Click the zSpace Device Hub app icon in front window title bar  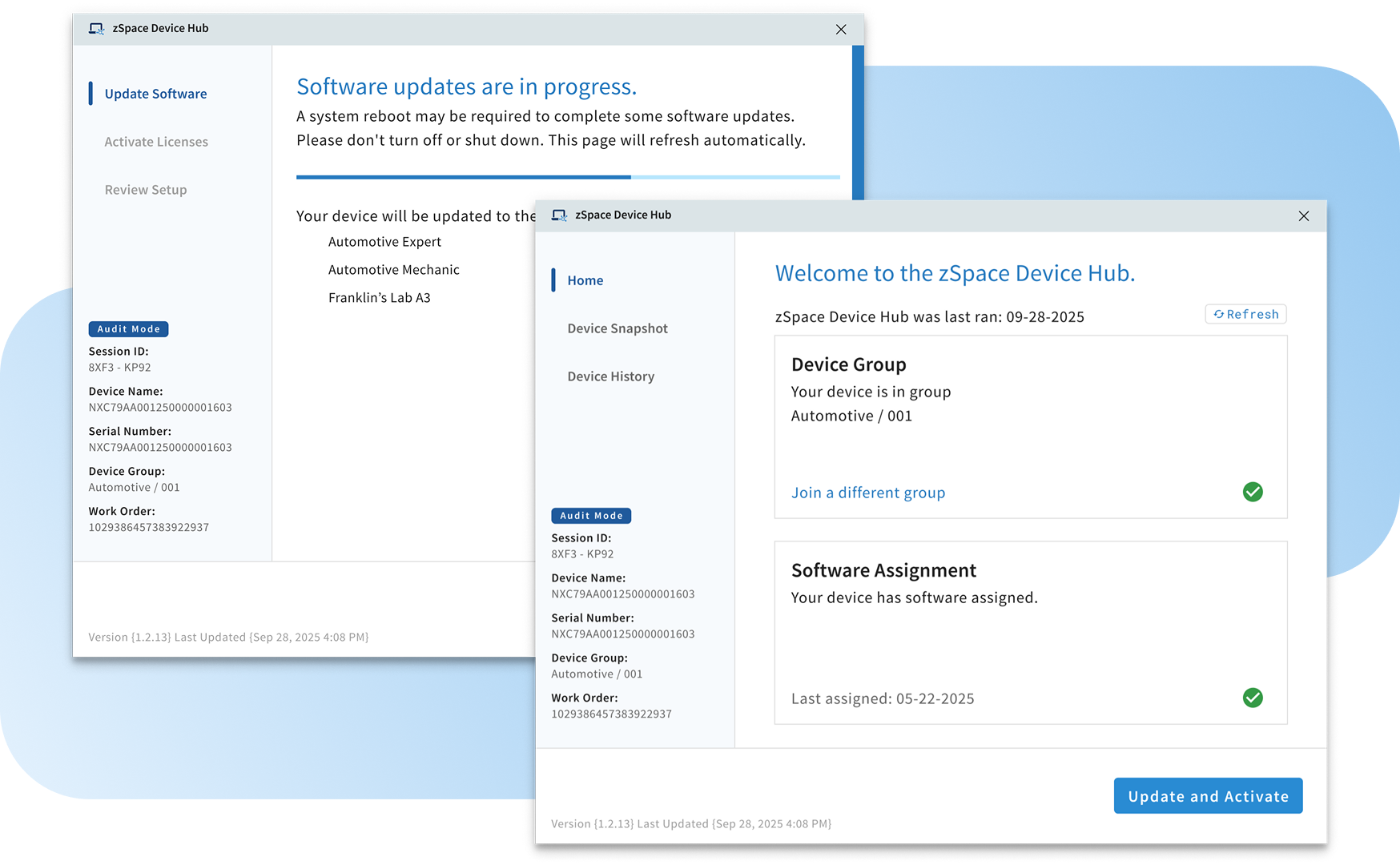(559, 215)
